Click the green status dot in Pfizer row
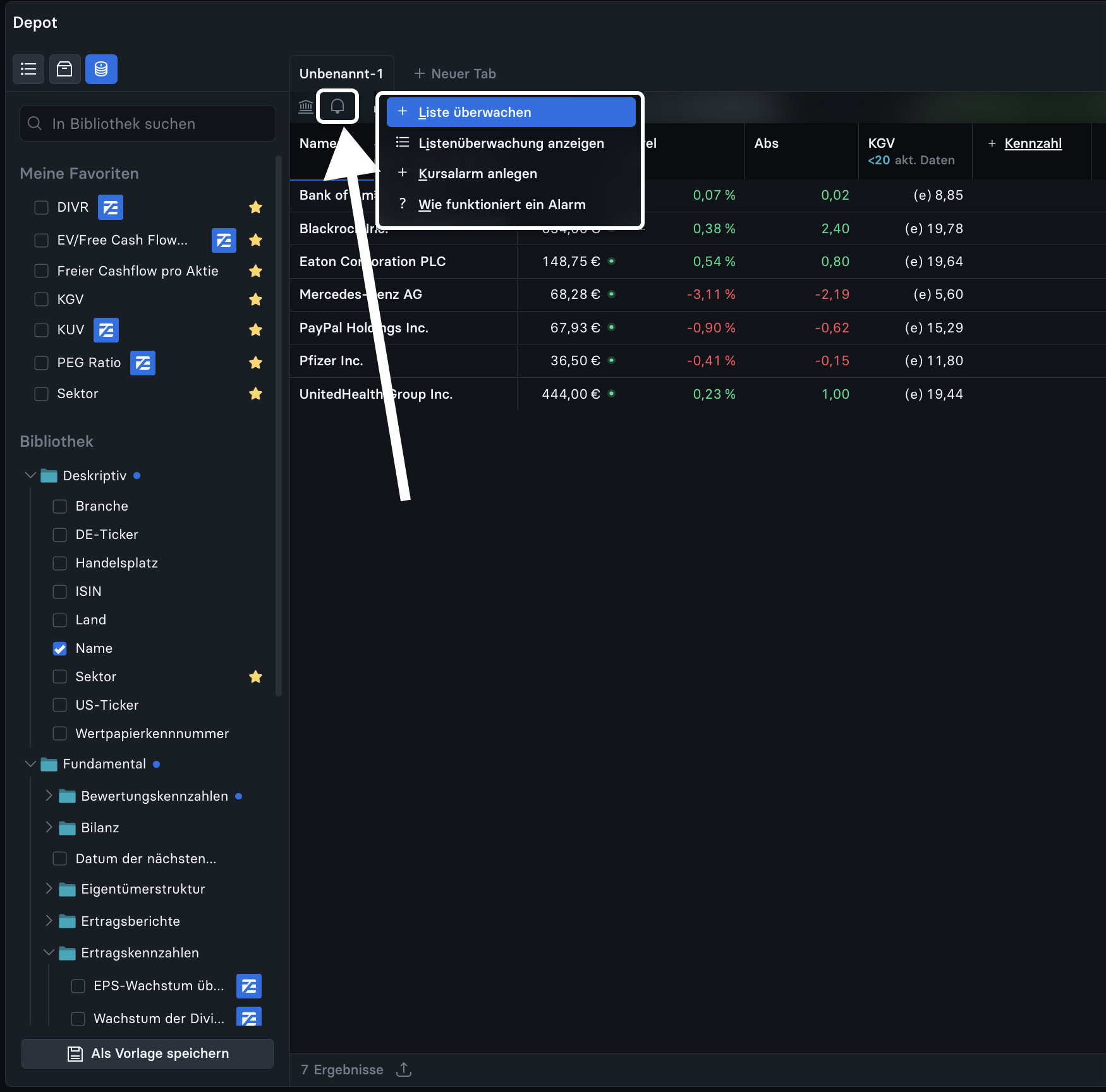The image size is (1106, 1092). [x=611, y=360]
